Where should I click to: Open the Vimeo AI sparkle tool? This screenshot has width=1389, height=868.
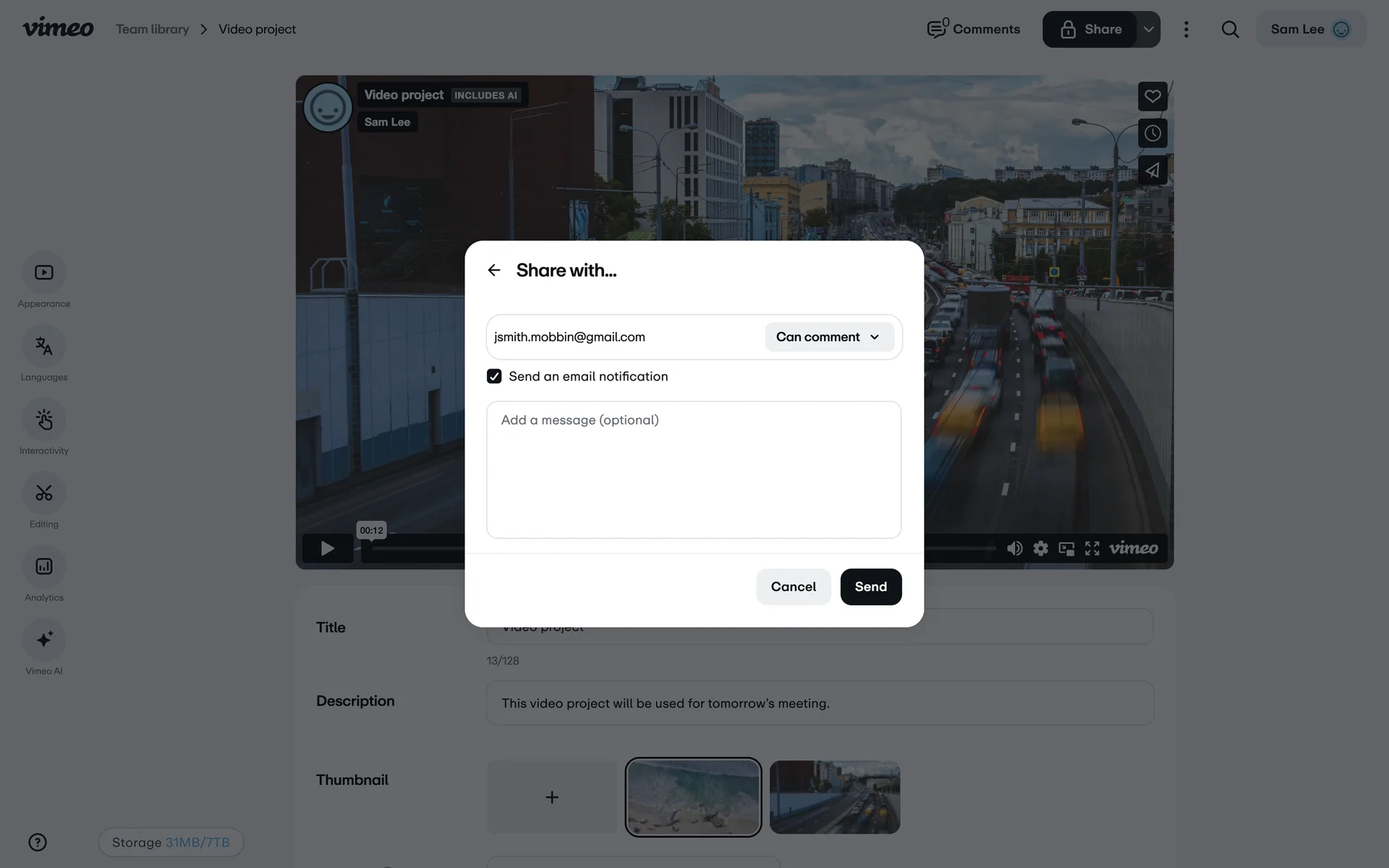tap(44, 640)
